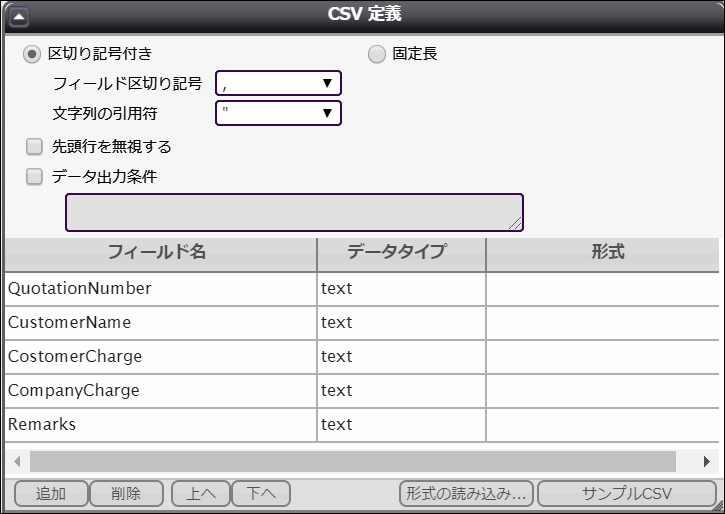The width and height of the screenshot is (725, 514).
Task: Select the 区切り記号付き radio button
Action: pos(33,54)
